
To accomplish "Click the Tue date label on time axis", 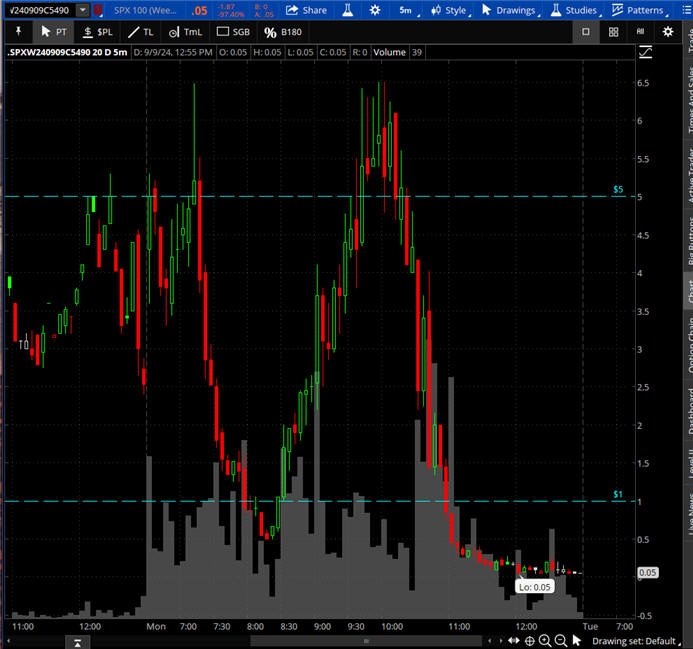I will (590, 626).
